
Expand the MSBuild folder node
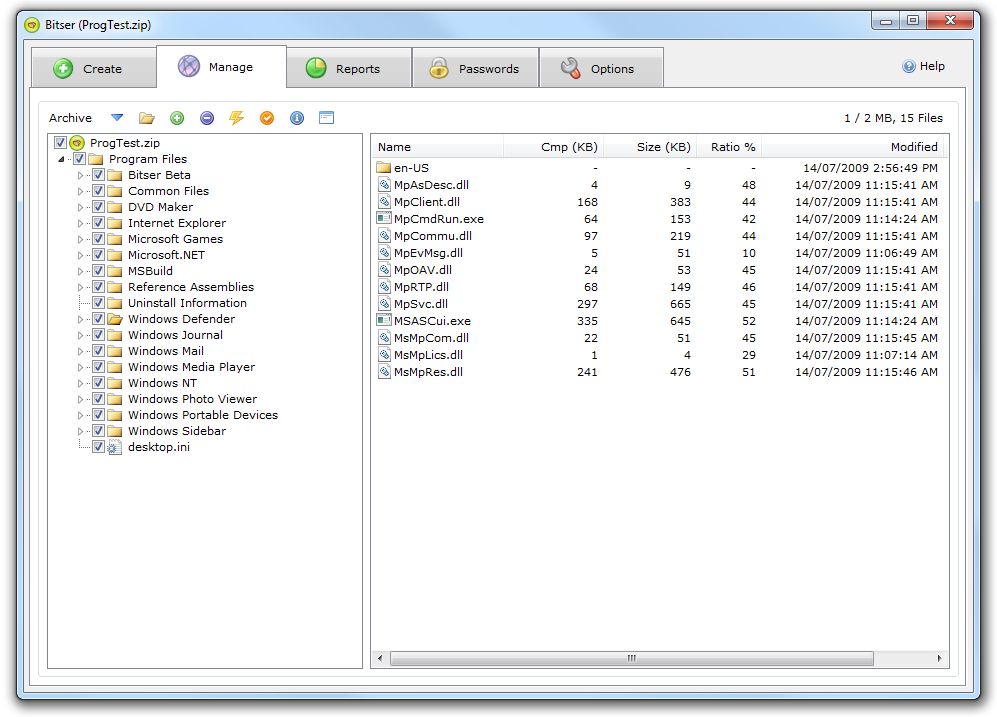point(80,271)
